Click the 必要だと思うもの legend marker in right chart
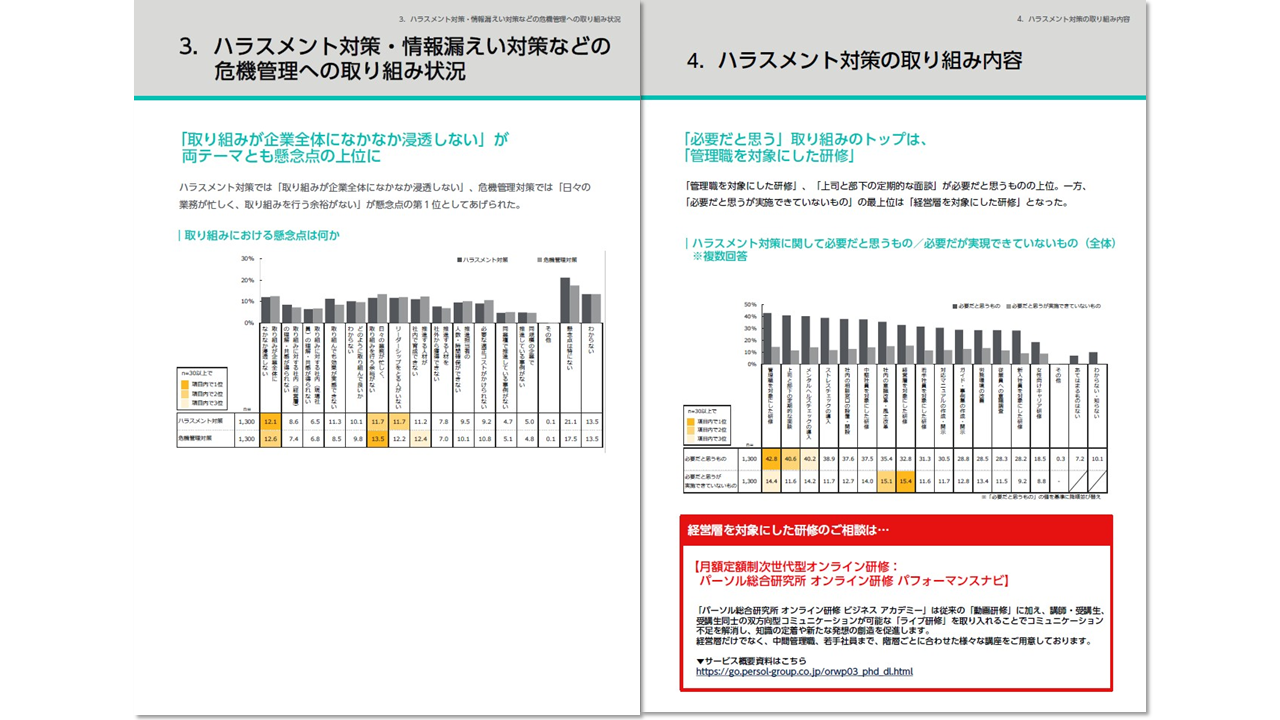The image size is (1280, 720). (955, 306)
